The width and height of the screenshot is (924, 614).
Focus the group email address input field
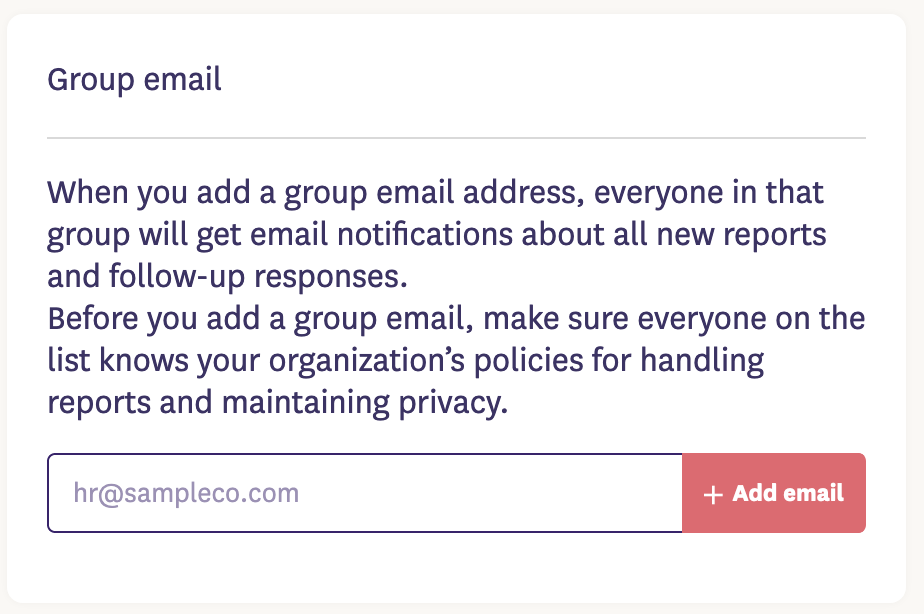tap(365, 494)
